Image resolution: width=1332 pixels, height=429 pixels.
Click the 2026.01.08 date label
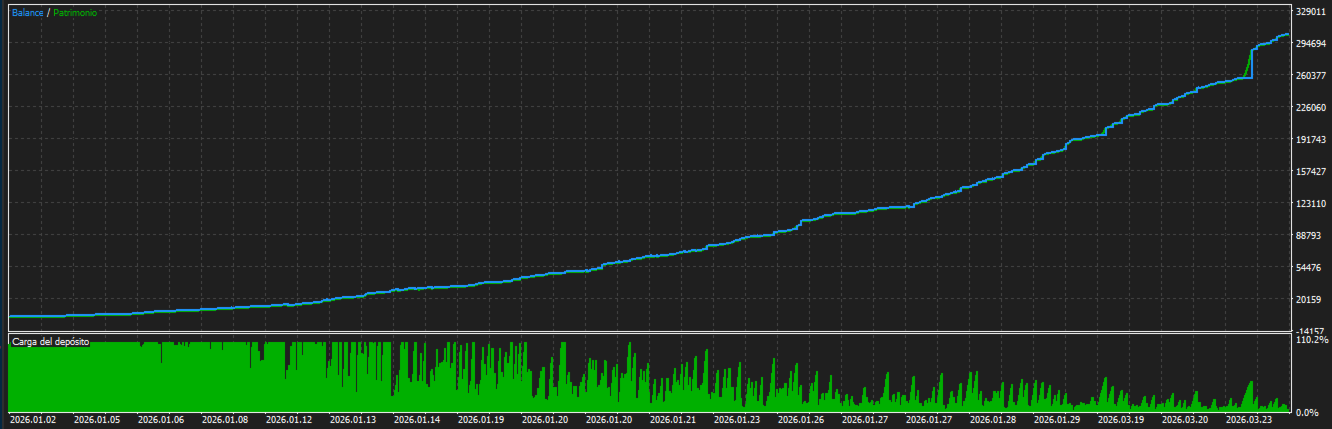[x=225, y=421]
